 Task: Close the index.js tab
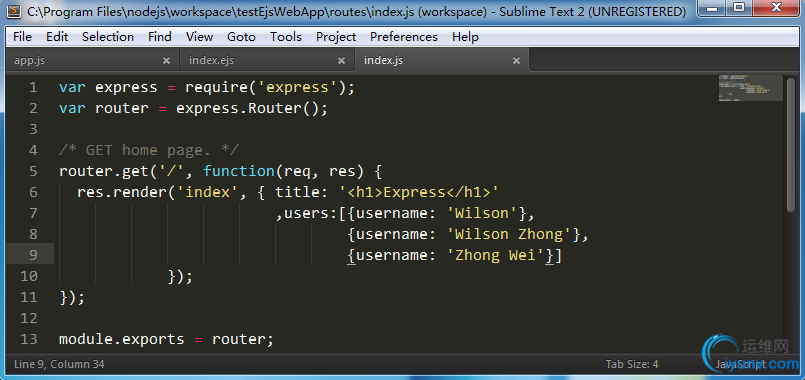(x=516, y=61)
